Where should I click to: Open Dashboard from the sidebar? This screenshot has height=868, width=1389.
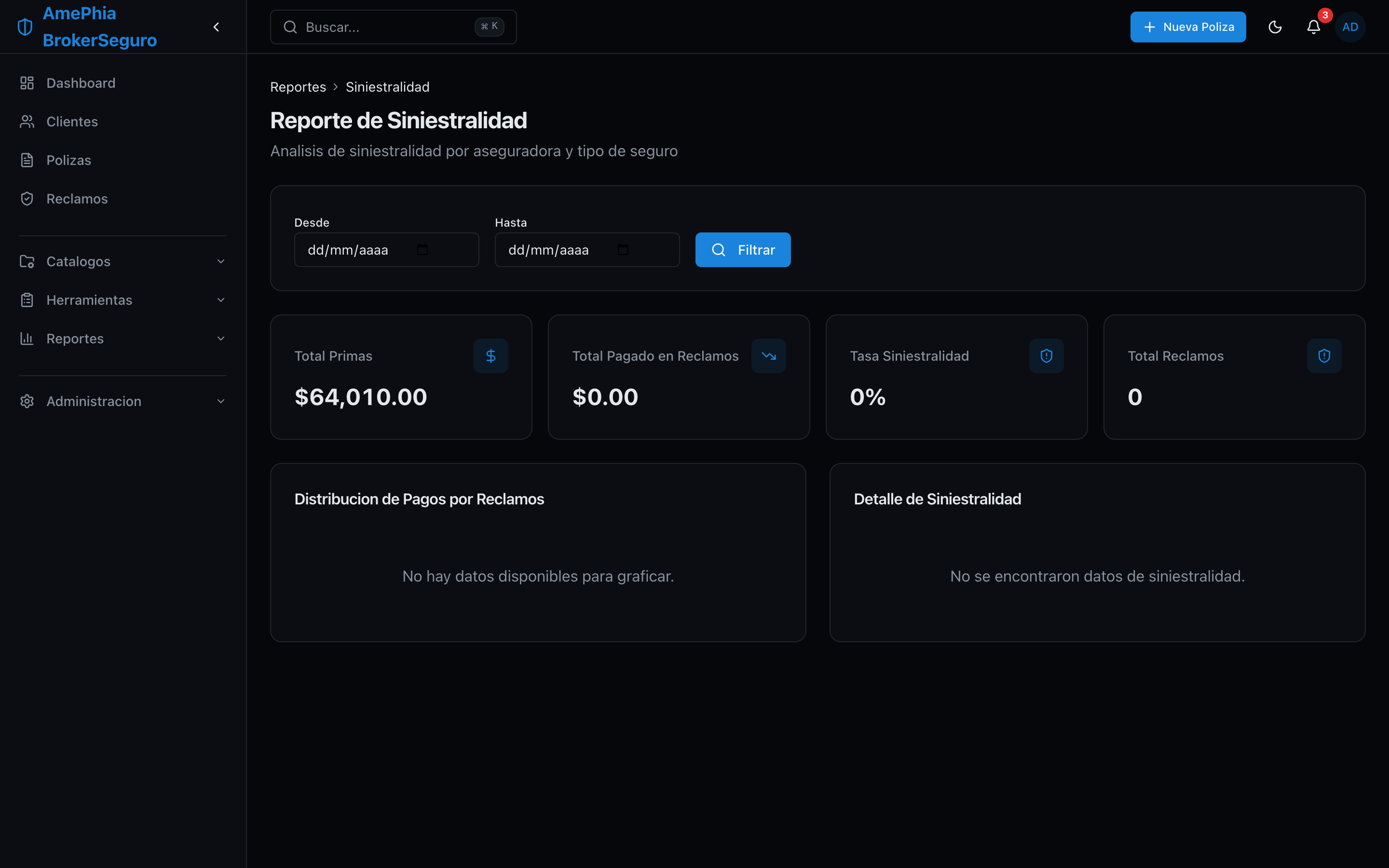click(x=123, y=83)
